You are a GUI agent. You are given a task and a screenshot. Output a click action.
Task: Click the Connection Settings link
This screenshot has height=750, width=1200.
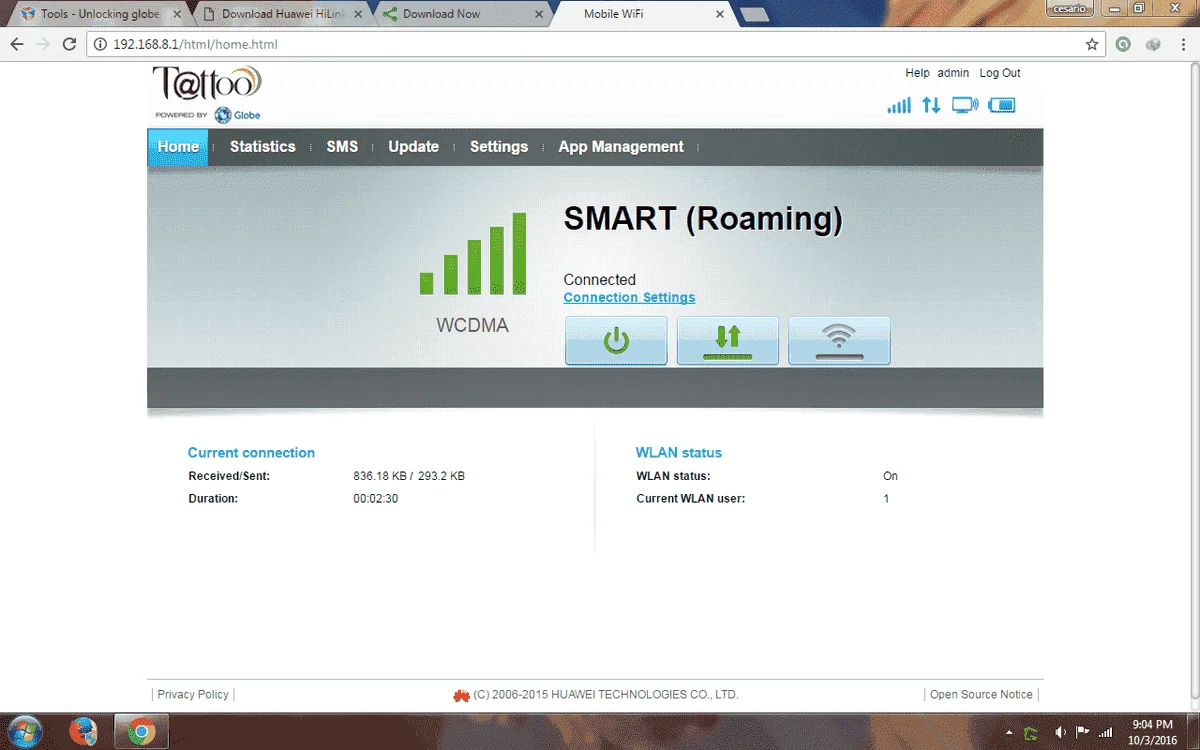click(x=629, y=297)
